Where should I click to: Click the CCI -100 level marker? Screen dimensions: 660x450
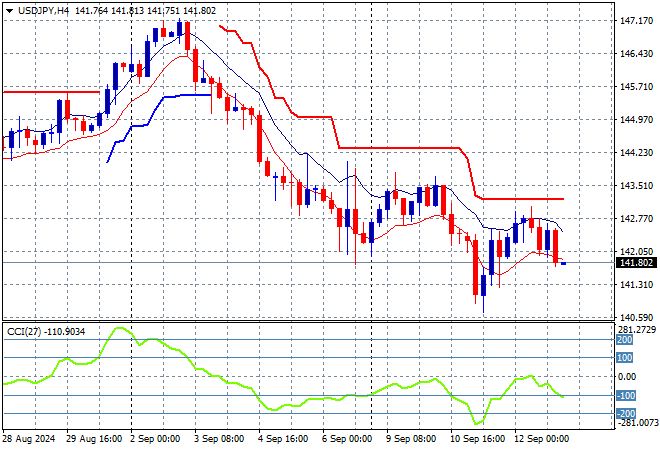pos(624,396)
